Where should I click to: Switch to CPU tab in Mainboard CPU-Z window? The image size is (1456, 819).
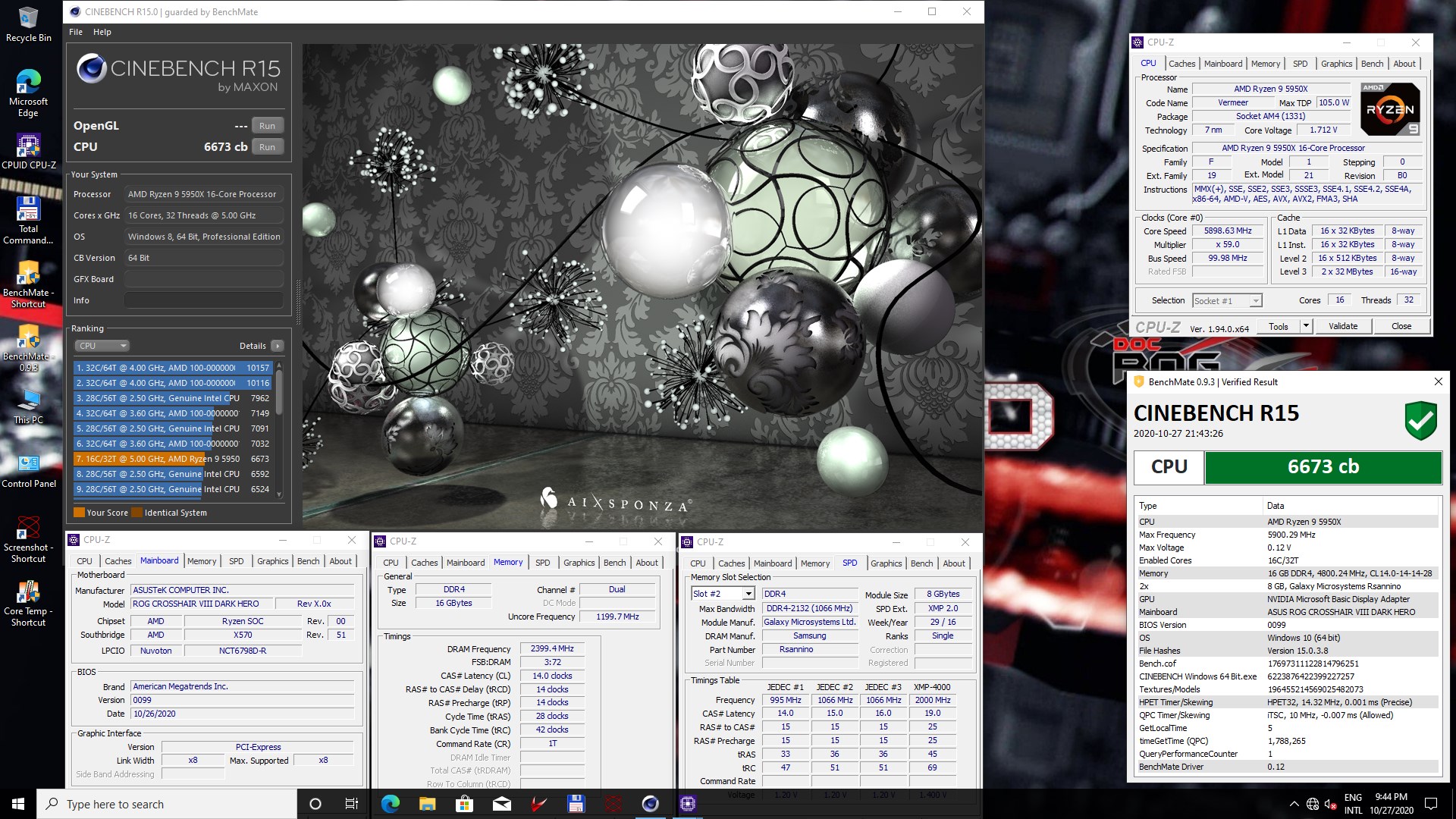tap(84, 561)
